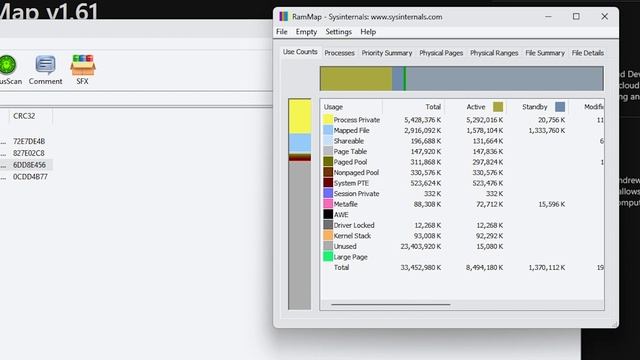Open the File Details tab
Screen dimensions: 640x360
point(587,53)
